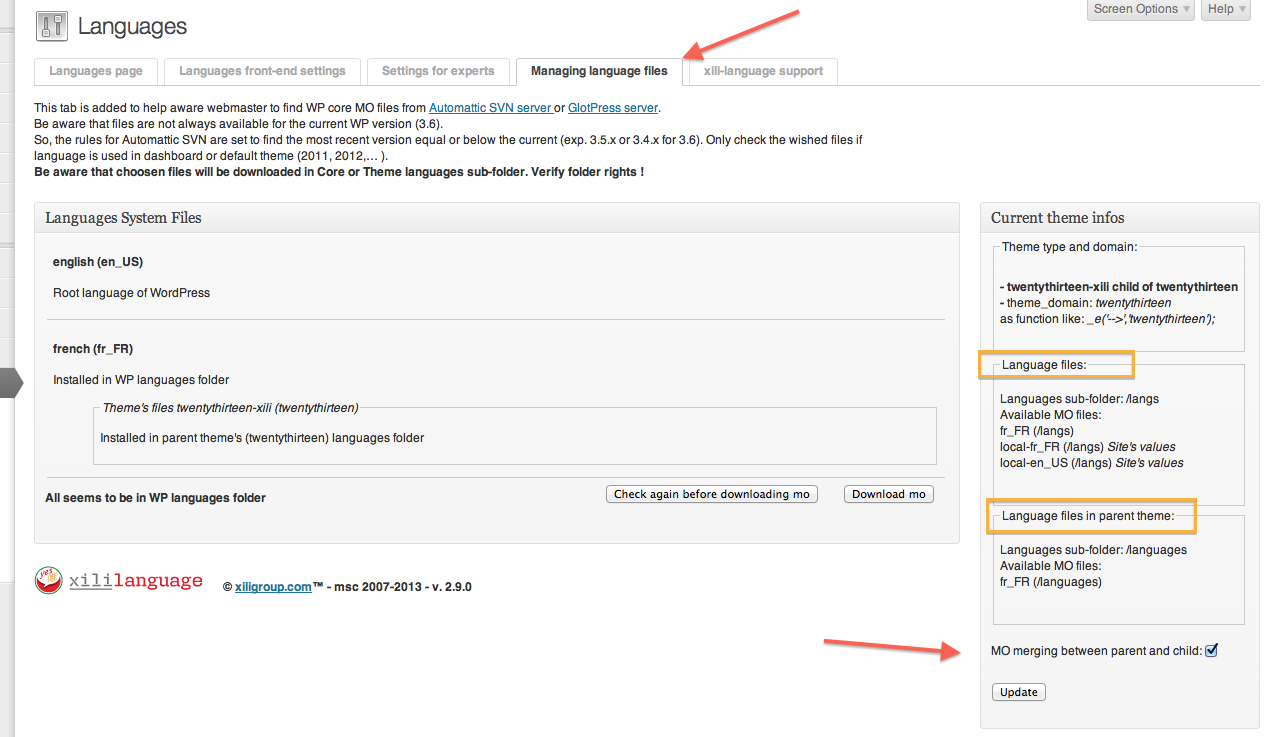Click the Languages System Files panel header

click(x=497, y=218)
